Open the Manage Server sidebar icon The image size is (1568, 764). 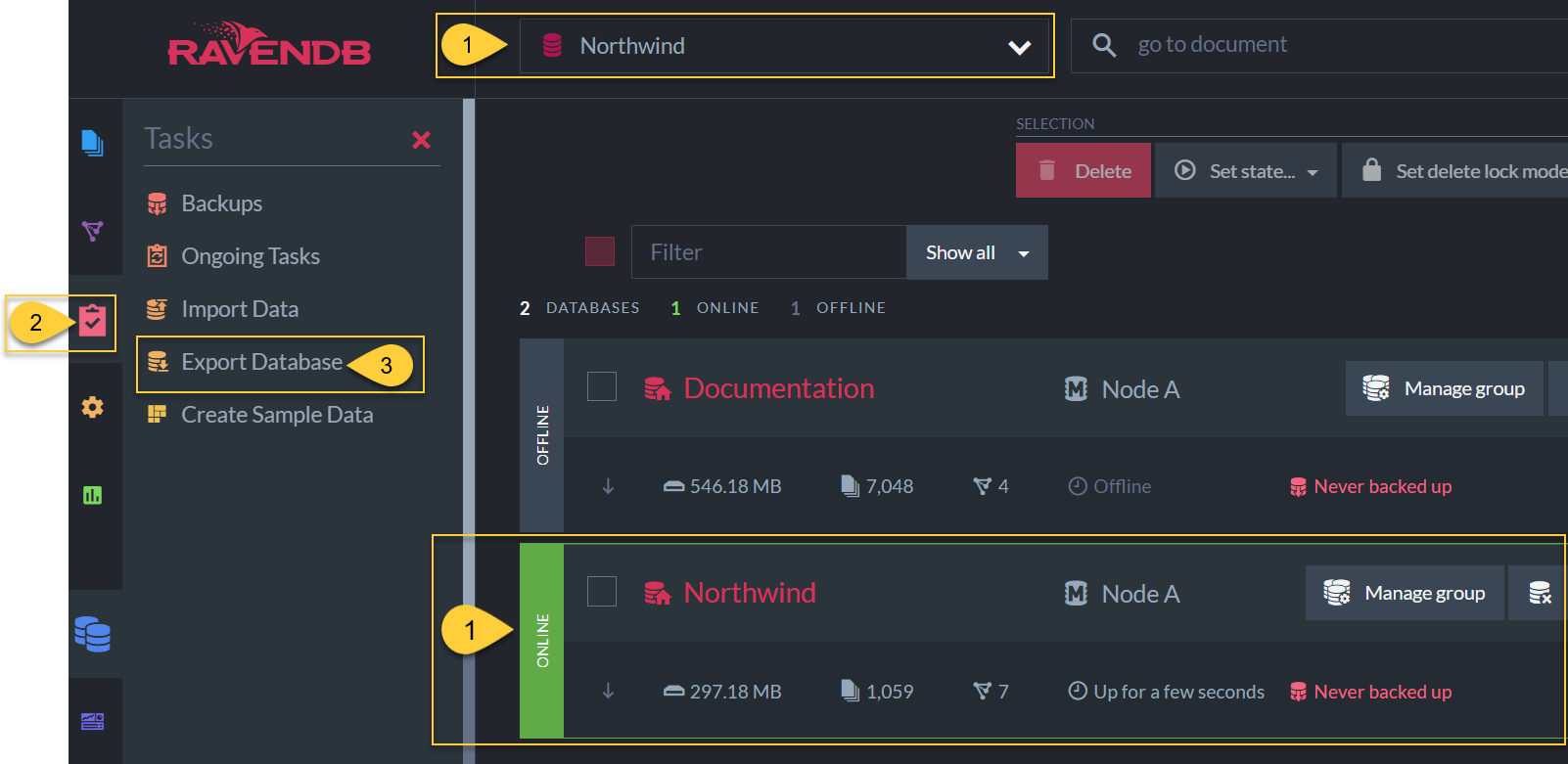[x=93, y=721]
